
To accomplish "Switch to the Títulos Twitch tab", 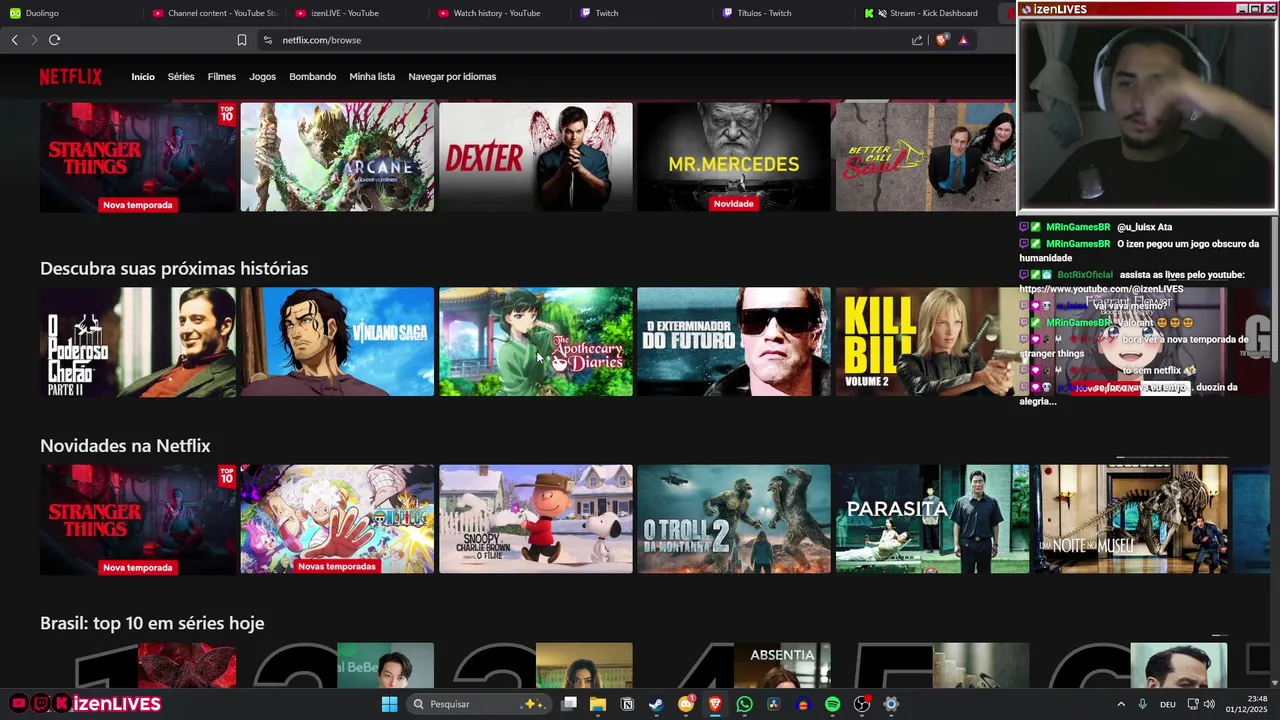I will point(785,13).
